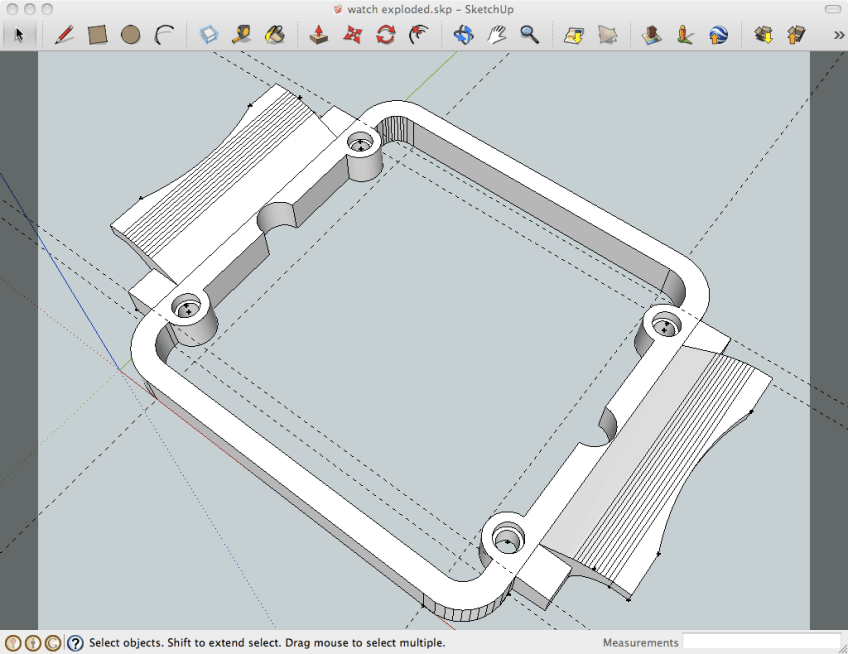Choose the Circle tool
Screen dimensions: 848x654
pyautogui.click(x=131, y=33)
